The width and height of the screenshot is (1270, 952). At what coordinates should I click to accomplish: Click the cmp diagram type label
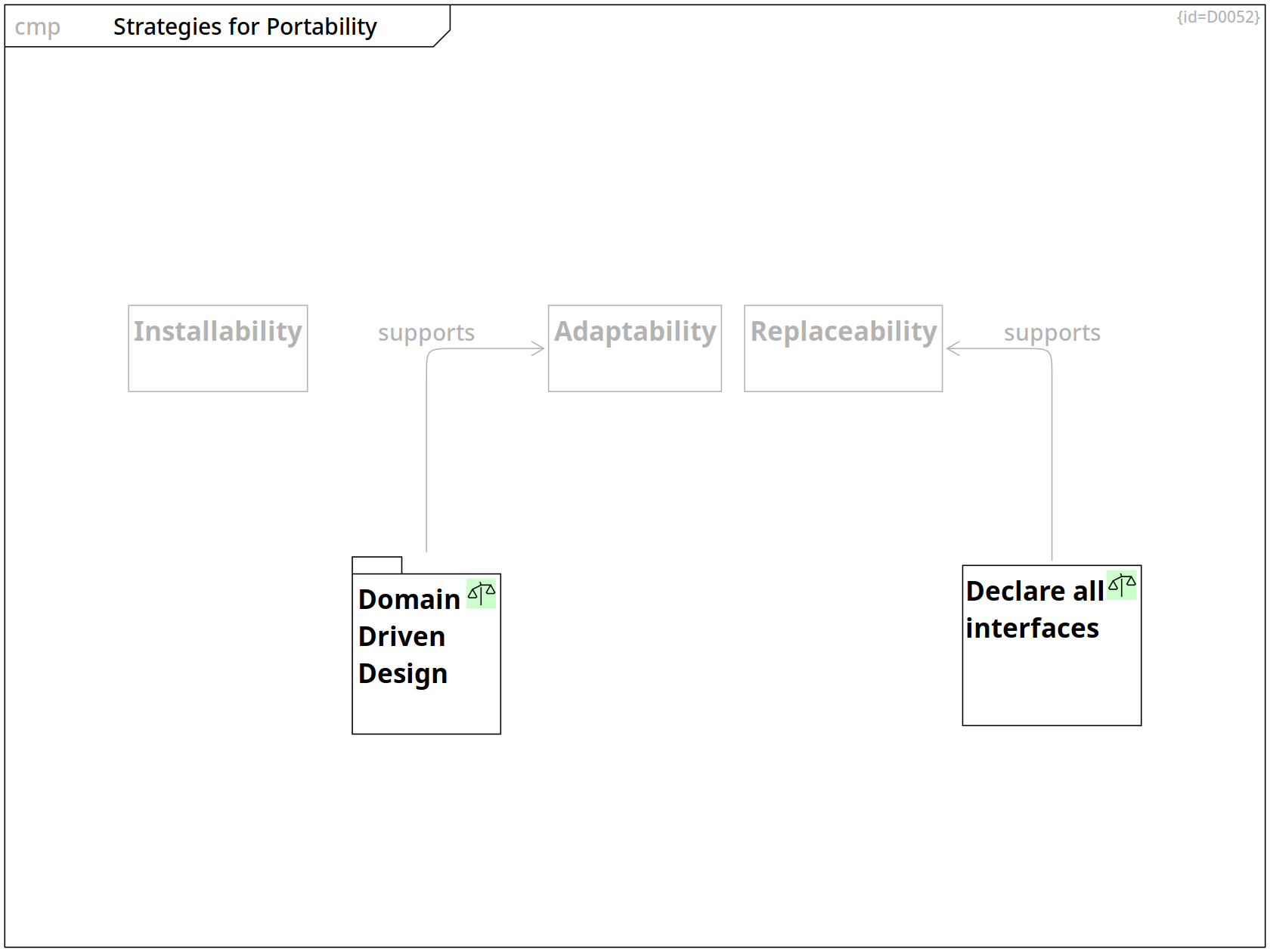click(x=37, y=26)
